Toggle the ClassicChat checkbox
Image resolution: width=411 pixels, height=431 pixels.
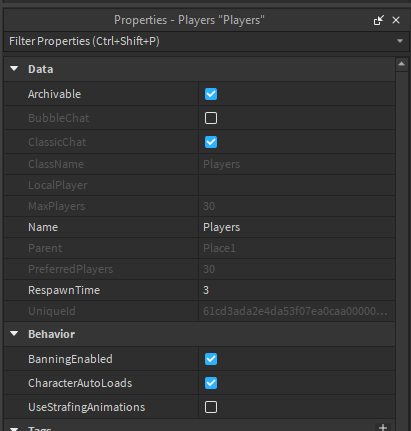(x=211, y=142)
